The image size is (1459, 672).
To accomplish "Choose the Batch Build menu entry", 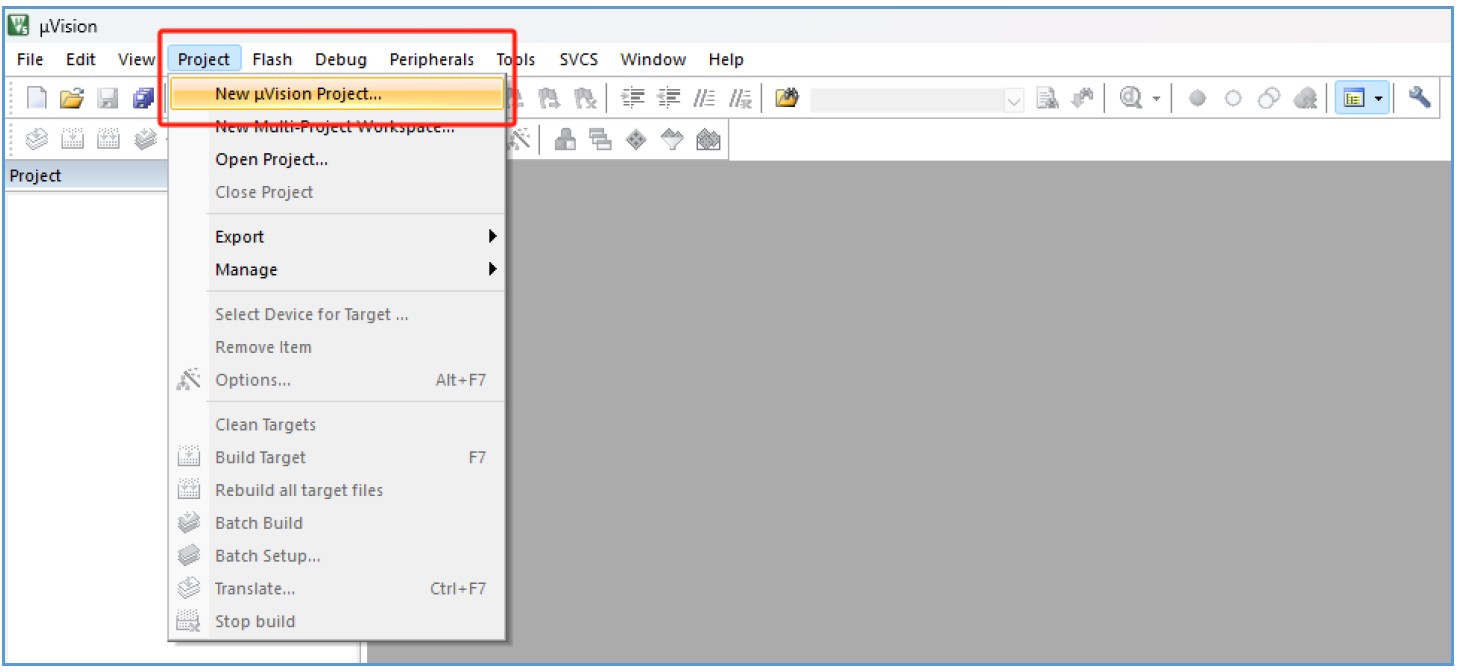I will point(336,523).
